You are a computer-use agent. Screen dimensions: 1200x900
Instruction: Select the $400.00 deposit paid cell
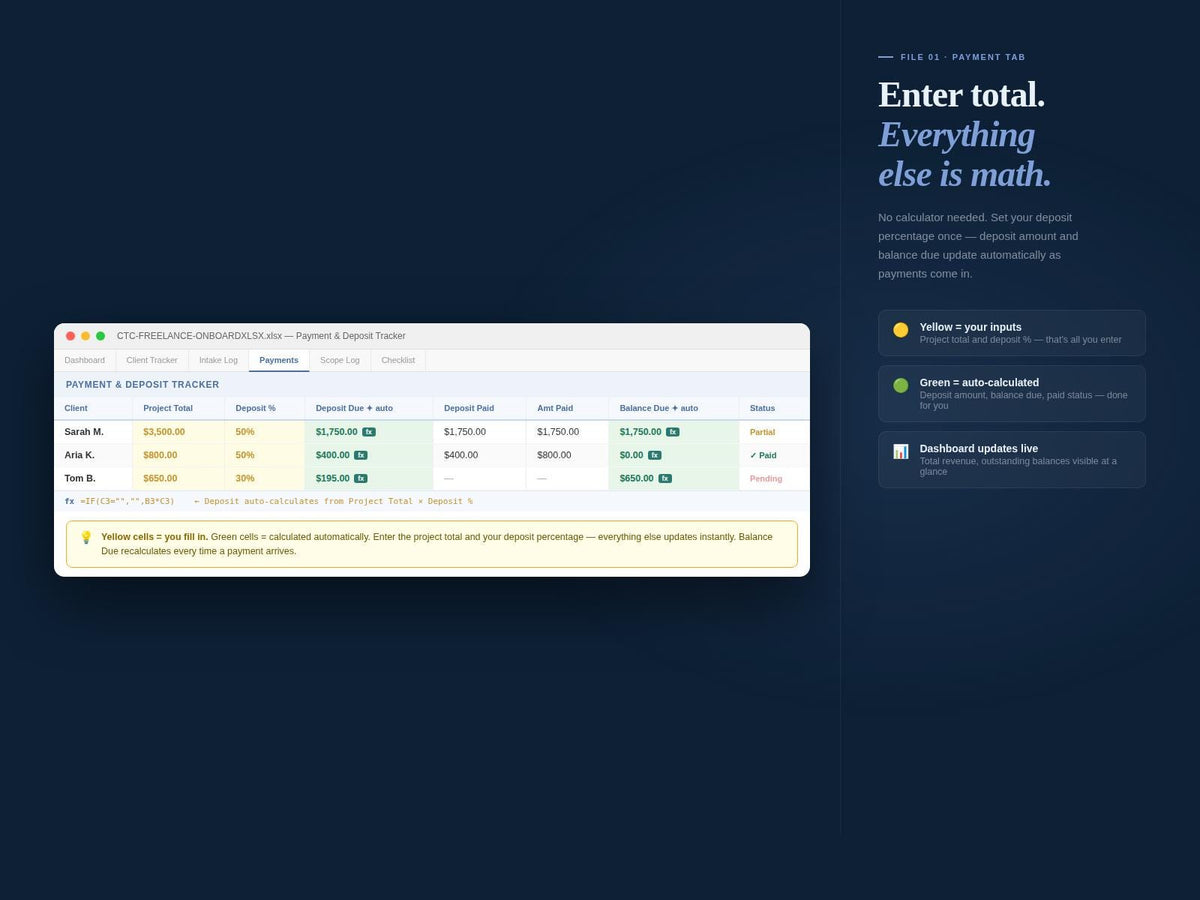[x=479, y=455]
